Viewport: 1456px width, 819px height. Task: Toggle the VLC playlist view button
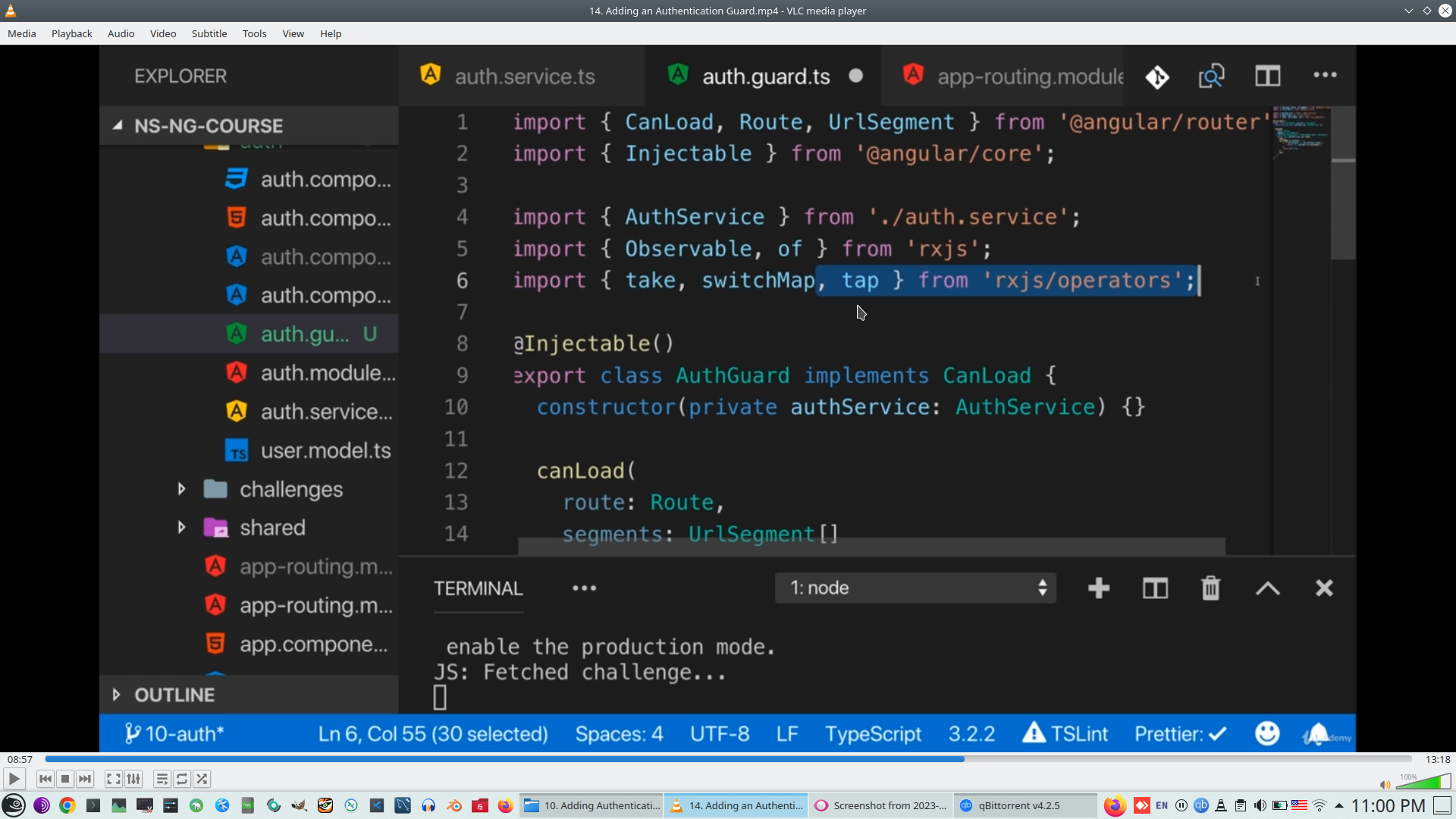point(162,779)
